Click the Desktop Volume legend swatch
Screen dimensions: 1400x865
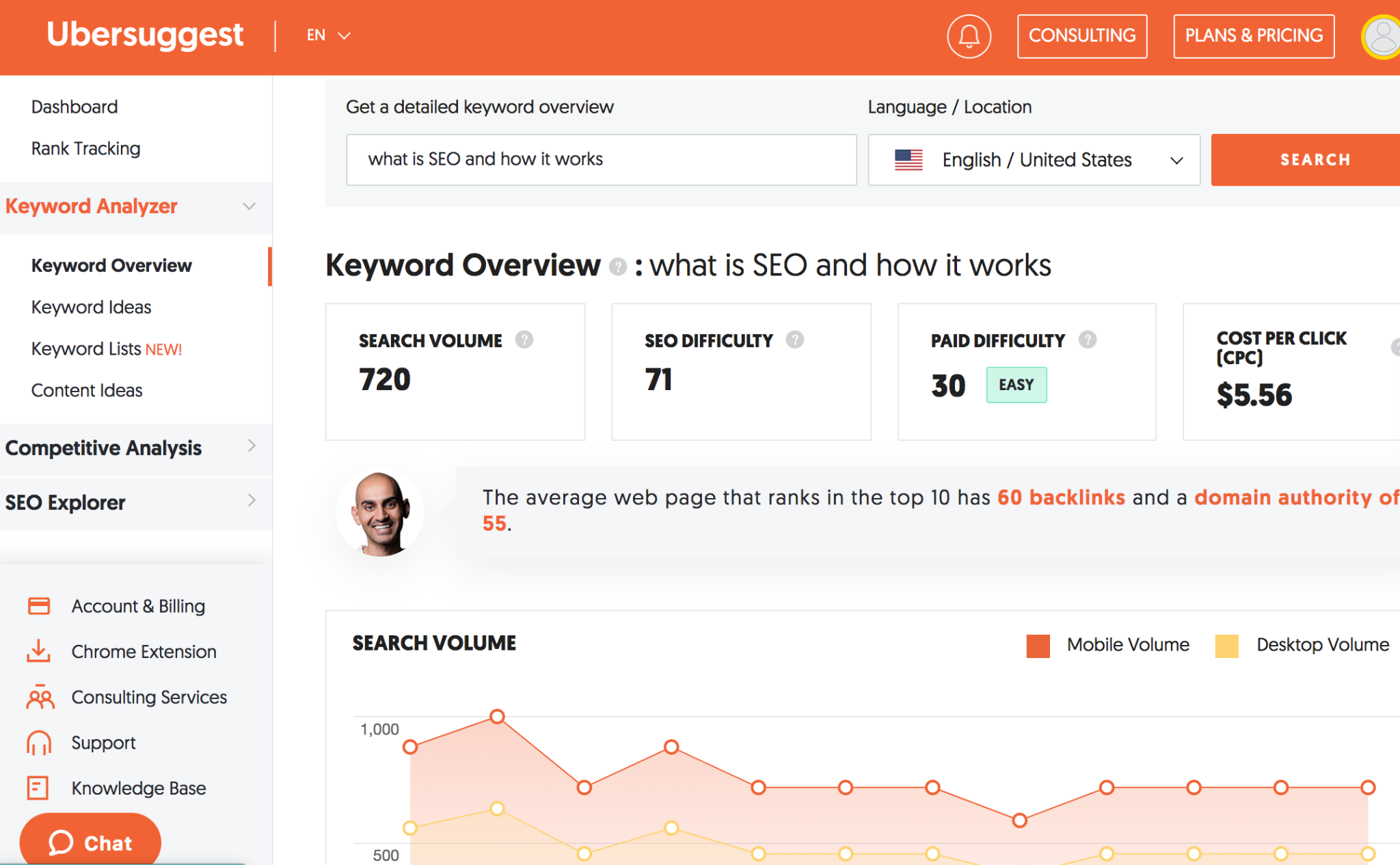point(1226,646)
